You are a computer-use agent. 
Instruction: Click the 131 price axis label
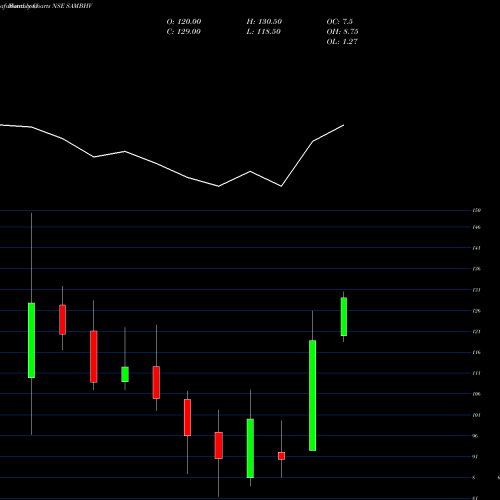click(476, 290)
